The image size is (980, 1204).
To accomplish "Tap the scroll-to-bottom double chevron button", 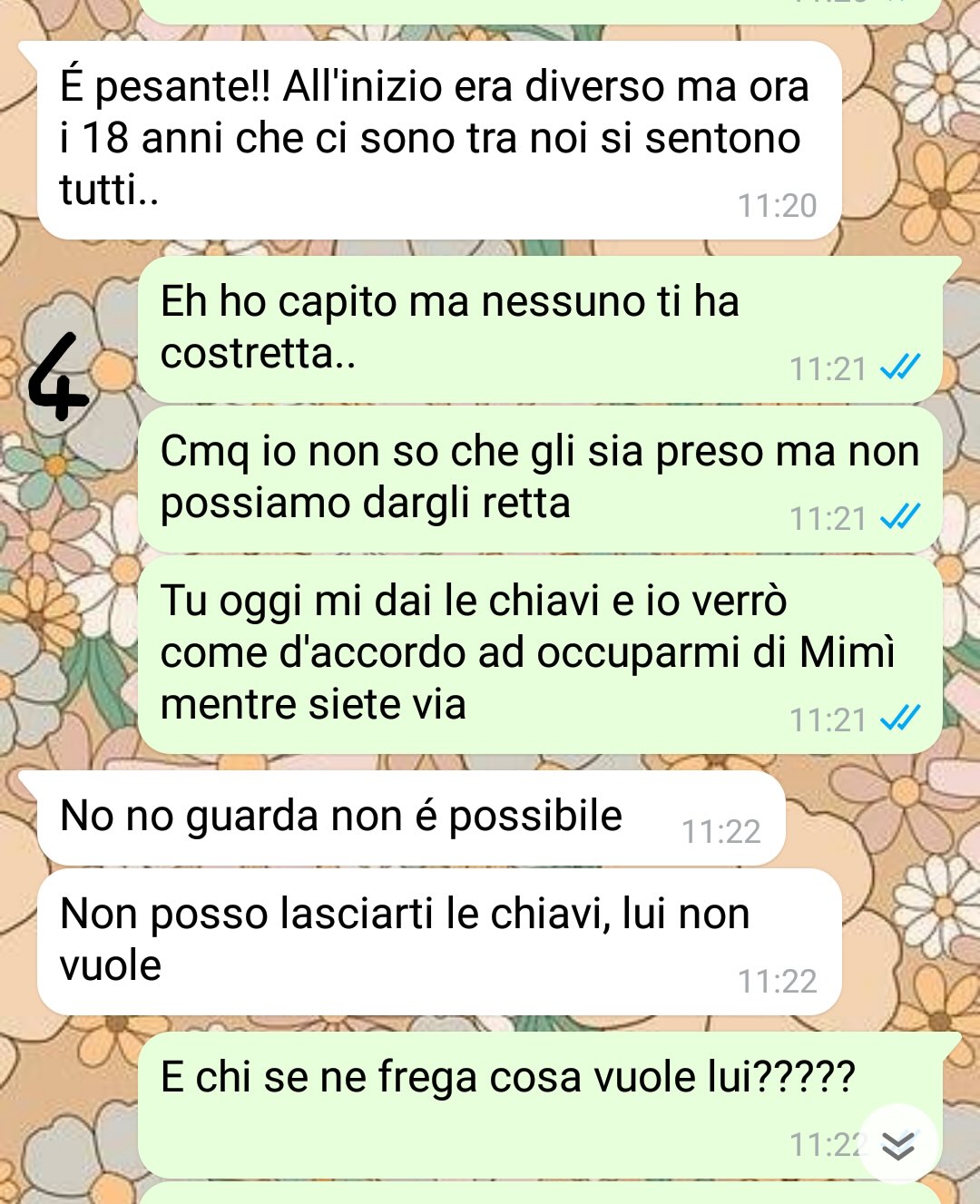I will (898, 1145).
